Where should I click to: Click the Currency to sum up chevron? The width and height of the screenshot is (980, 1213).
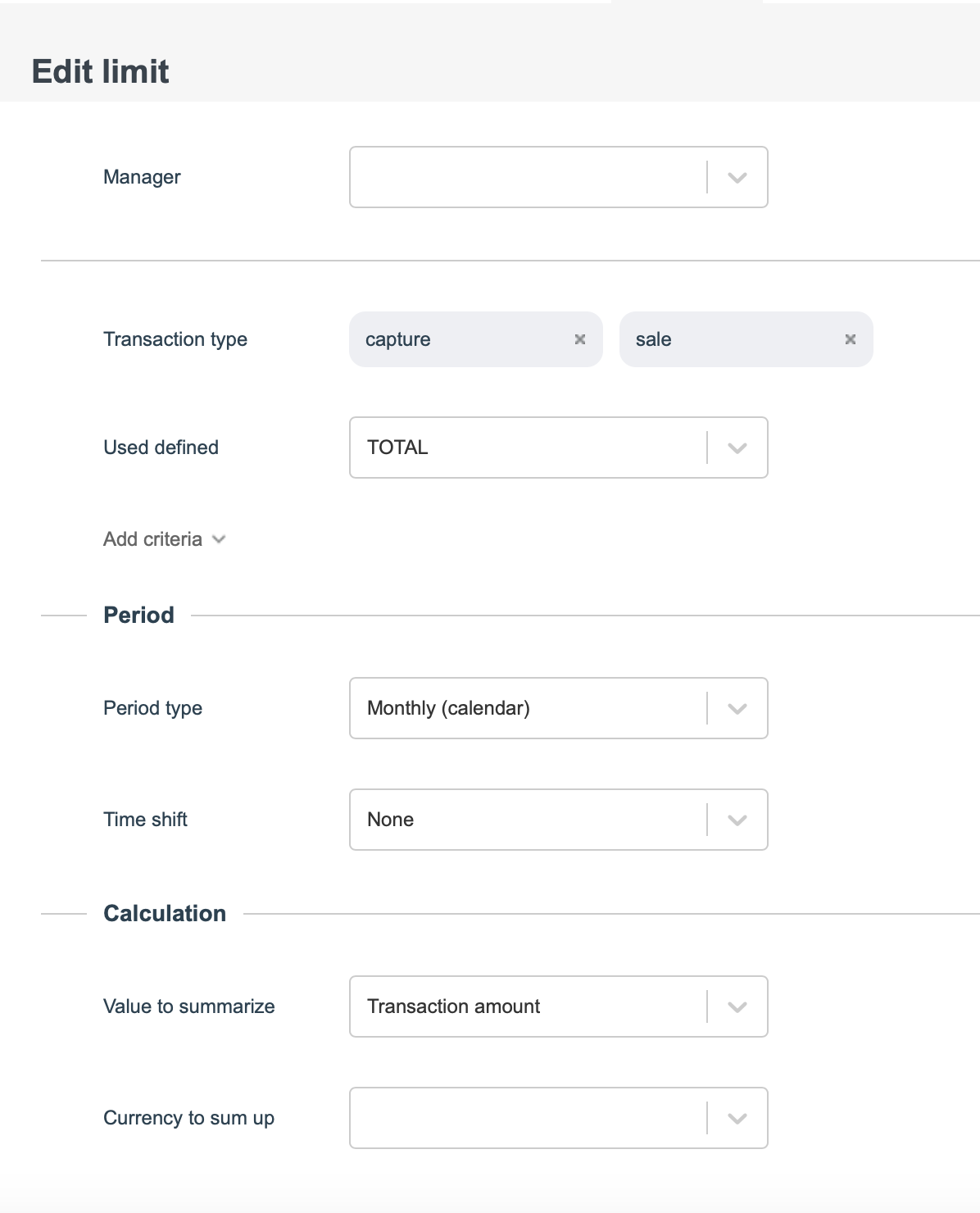[x=737, y=1119]
